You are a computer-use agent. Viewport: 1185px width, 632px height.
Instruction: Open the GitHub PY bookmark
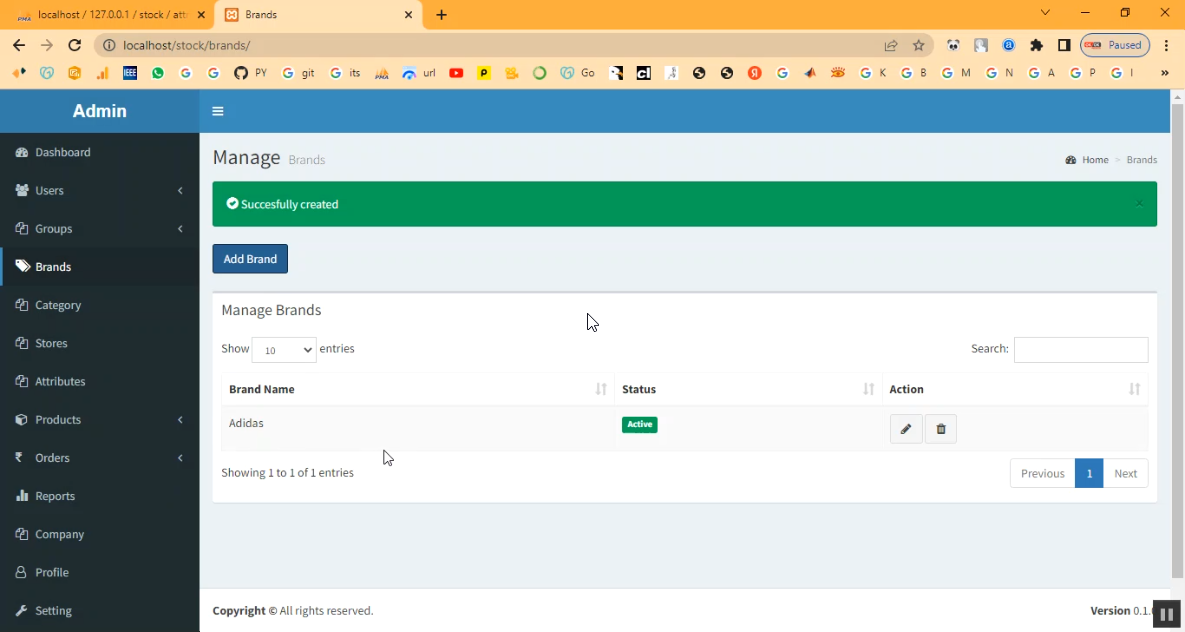(x=250, y=73)
